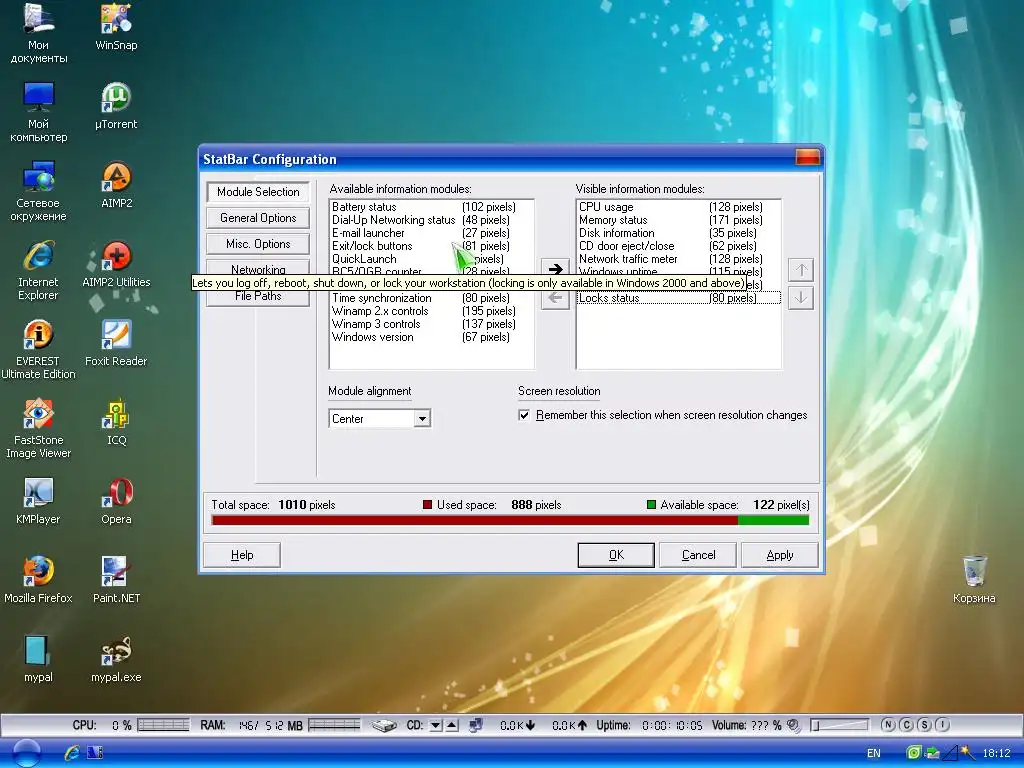Viewport: 1024px width, 768px height.
Task: Select the Paint.NET desktop shortcut
Action: point(116,579)
